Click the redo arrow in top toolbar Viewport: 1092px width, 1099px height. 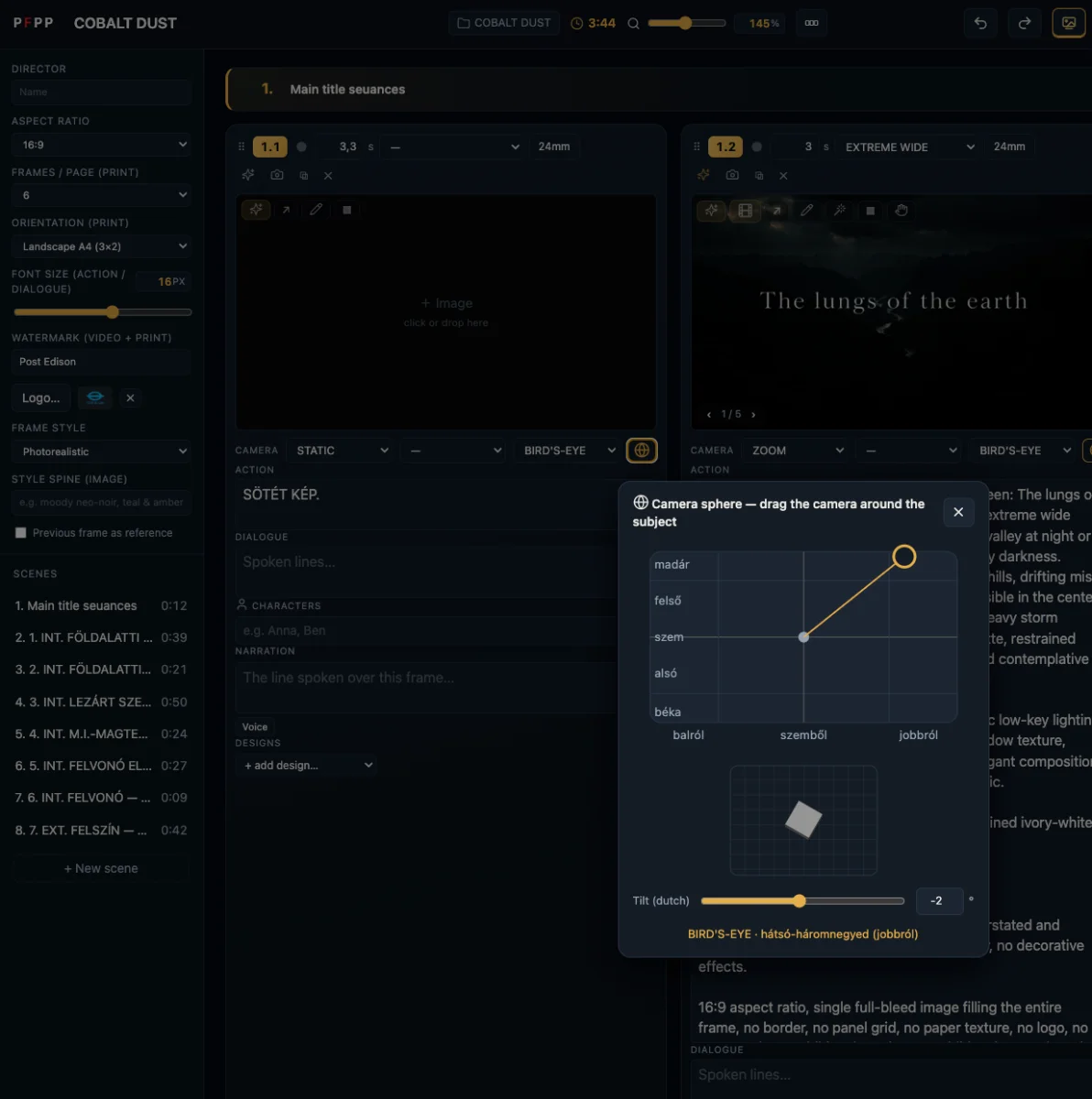tap(1024, 23)
